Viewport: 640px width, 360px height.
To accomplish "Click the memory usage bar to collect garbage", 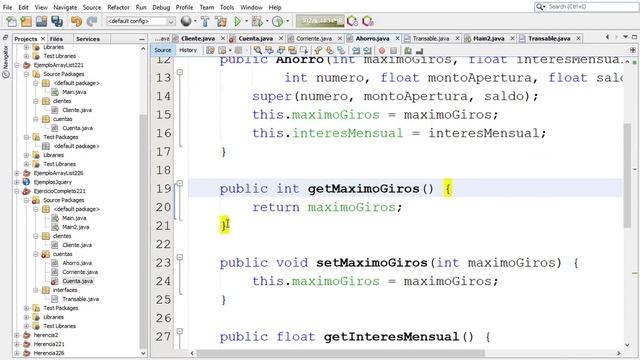I will [x=320, y=21].
